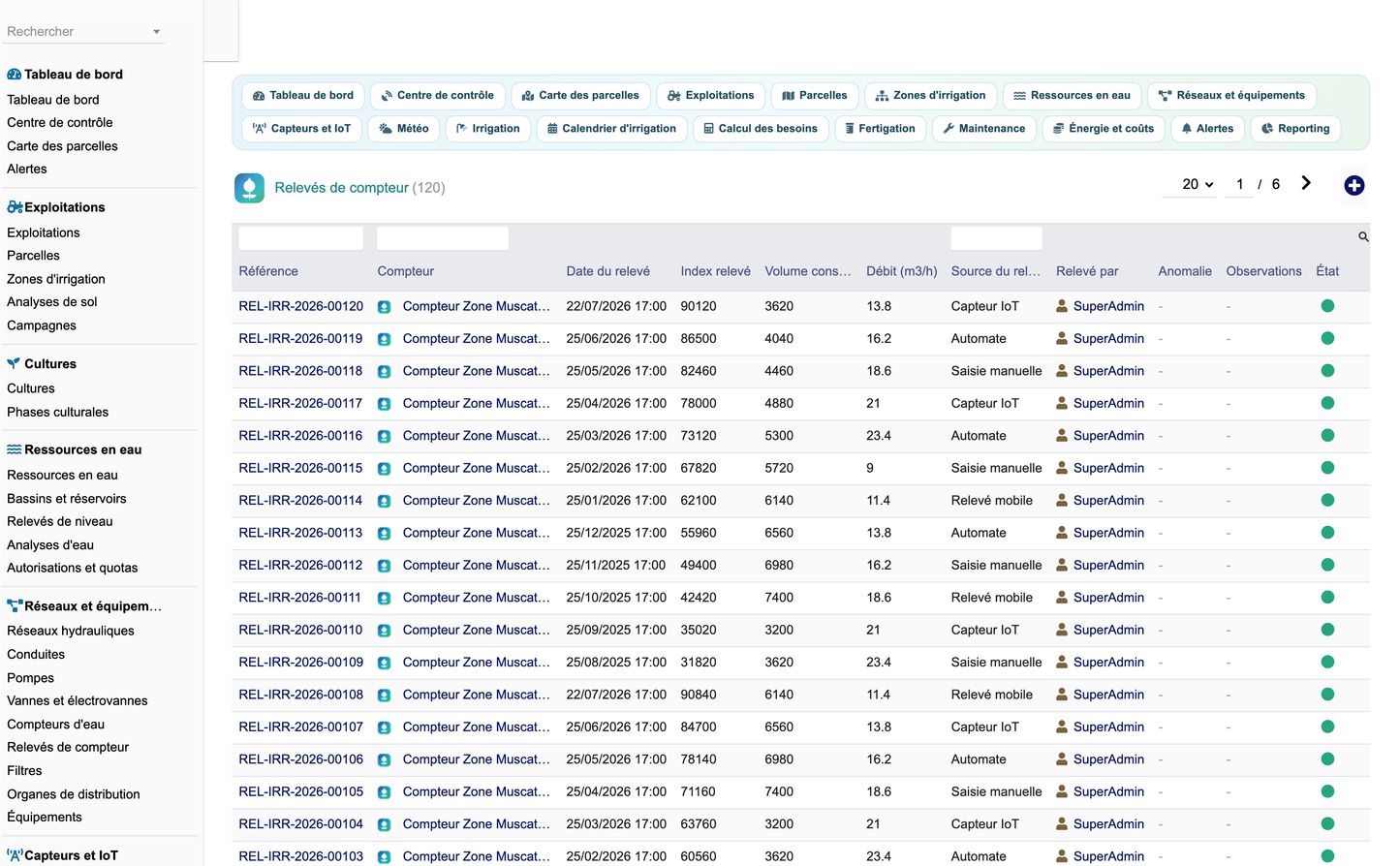Open Carte des parcelles in sidebar
1400x866 pixels.
point(62,146)
